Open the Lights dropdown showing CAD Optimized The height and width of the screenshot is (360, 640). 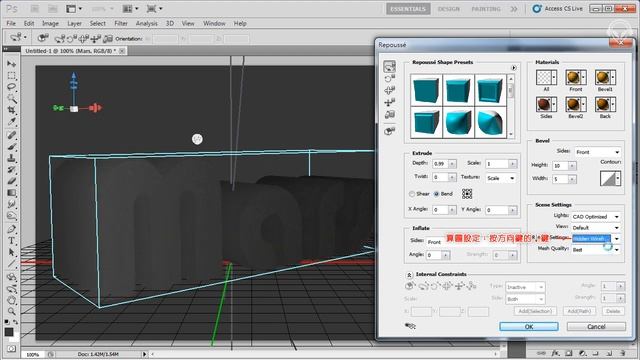click(x=595, y=217)
